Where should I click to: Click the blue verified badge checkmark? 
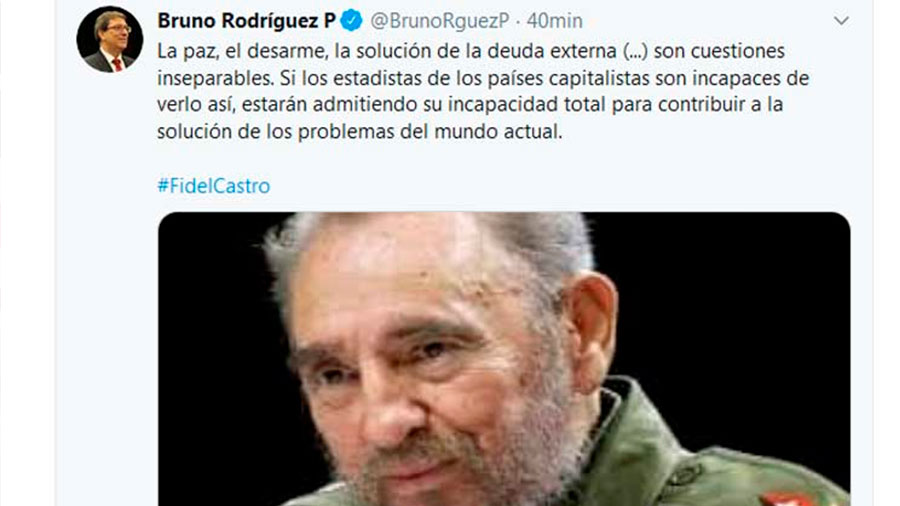351,21
